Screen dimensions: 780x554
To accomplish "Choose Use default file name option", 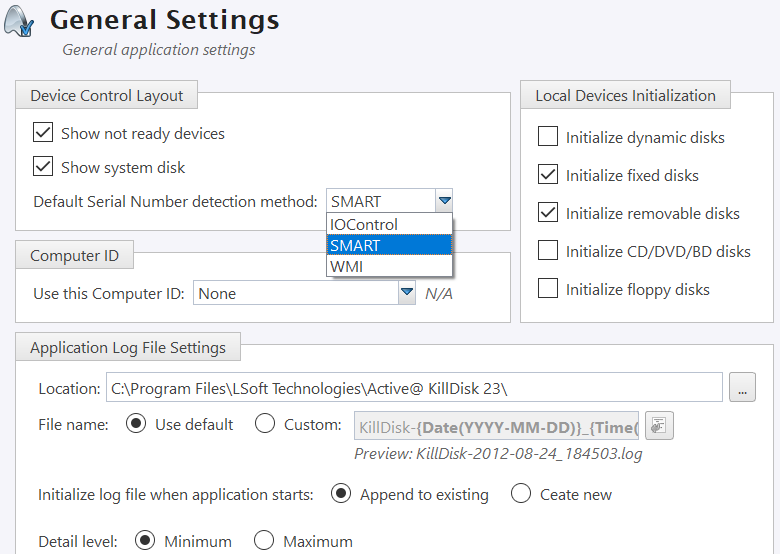I will coord(136,424).
